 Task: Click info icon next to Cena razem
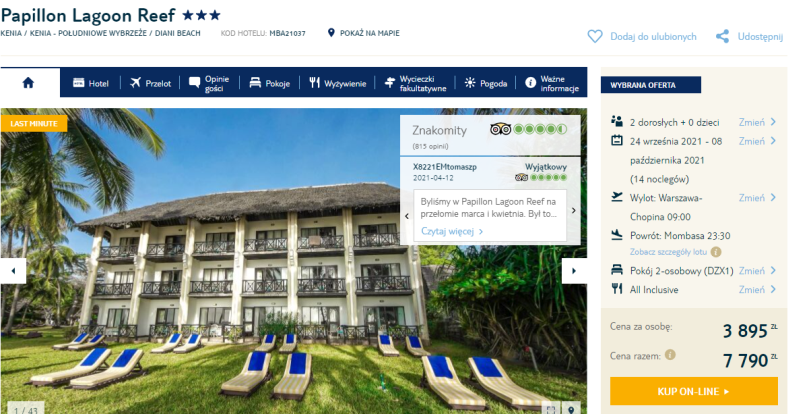click(x=670, y=355)
